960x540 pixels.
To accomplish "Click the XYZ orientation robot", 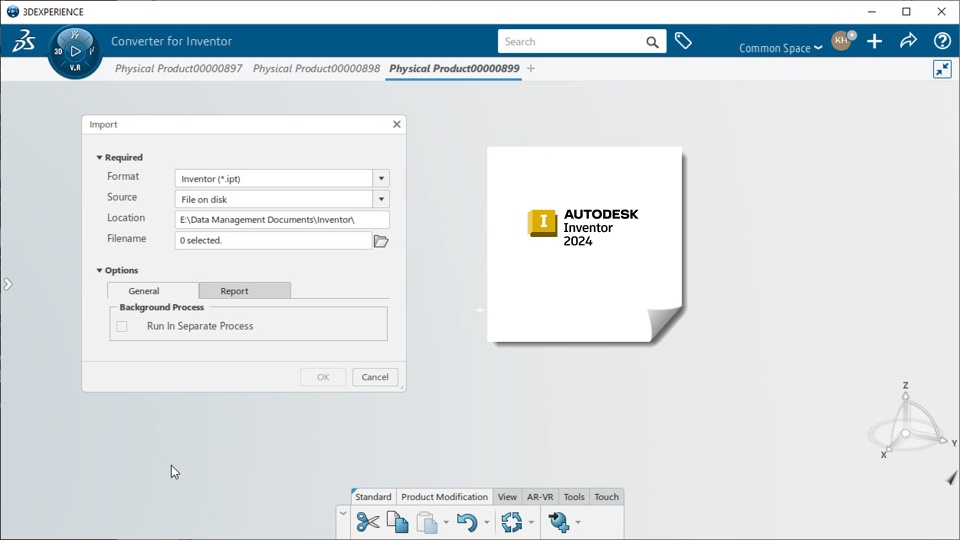I will coord(909,424).
